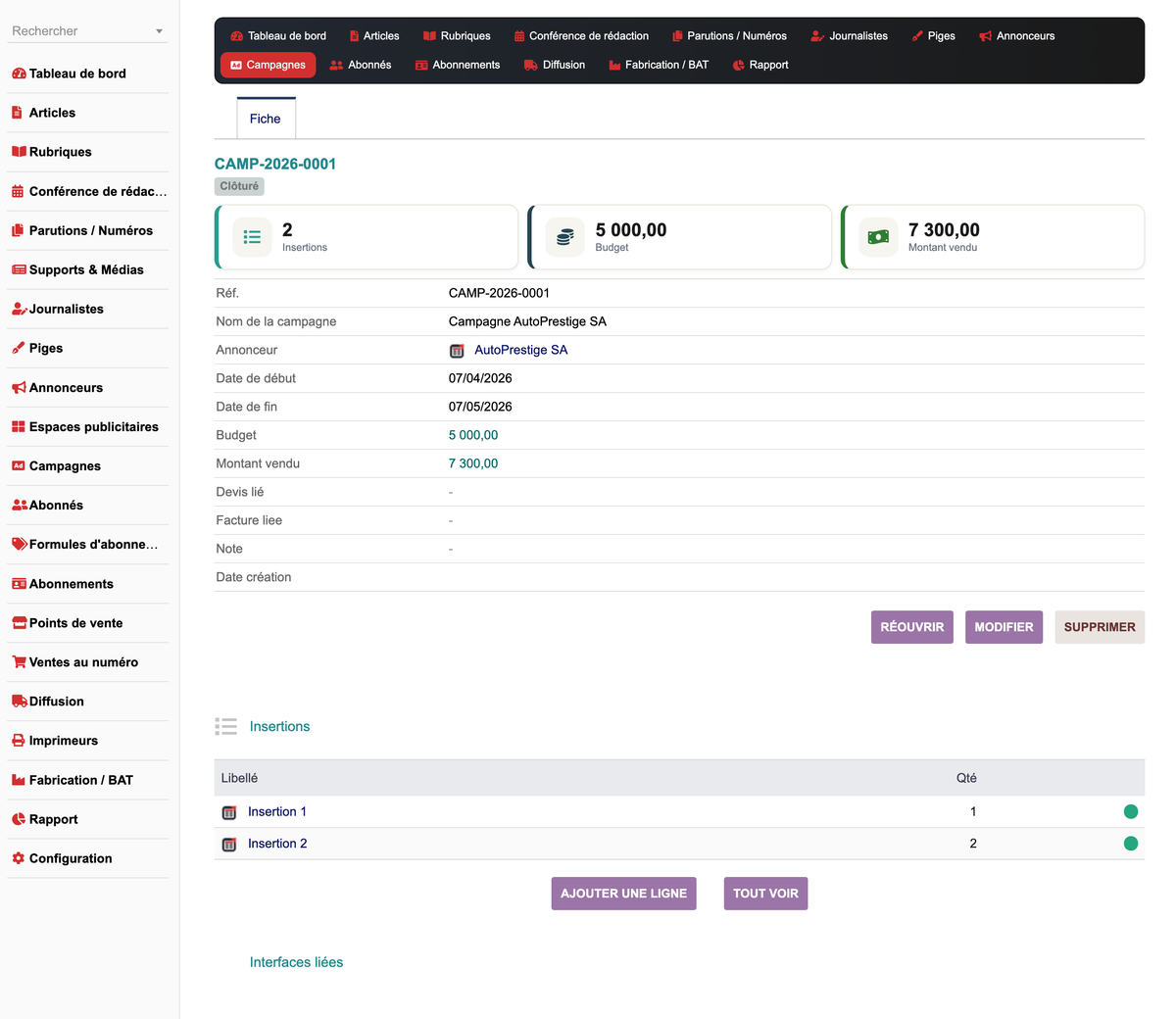Click the green status dot for Insertion 1
Viewport: 1176px width, 1019px height.
(1131, 811)
